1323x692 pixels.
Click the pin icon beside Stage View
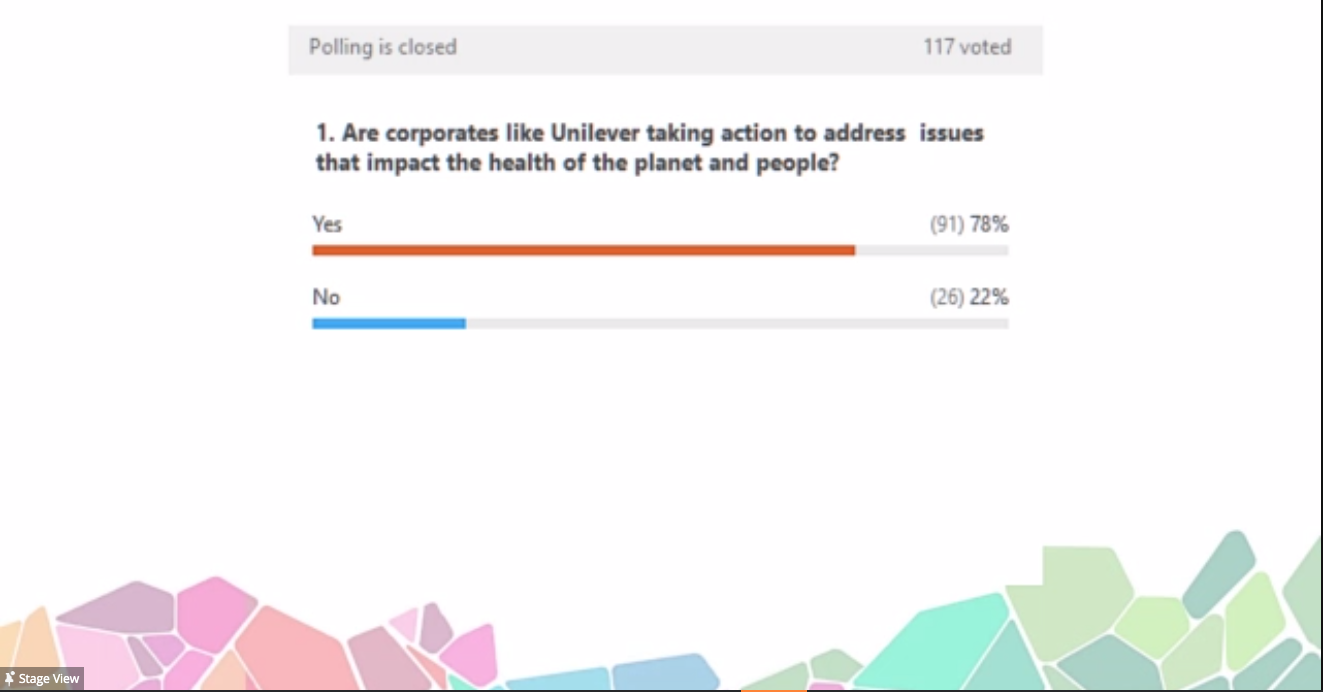click(10, 679)
